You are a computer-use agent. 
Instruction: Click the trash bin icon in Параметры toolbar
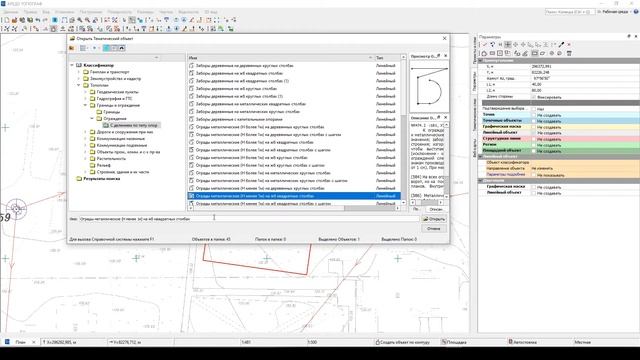point(569,53)
